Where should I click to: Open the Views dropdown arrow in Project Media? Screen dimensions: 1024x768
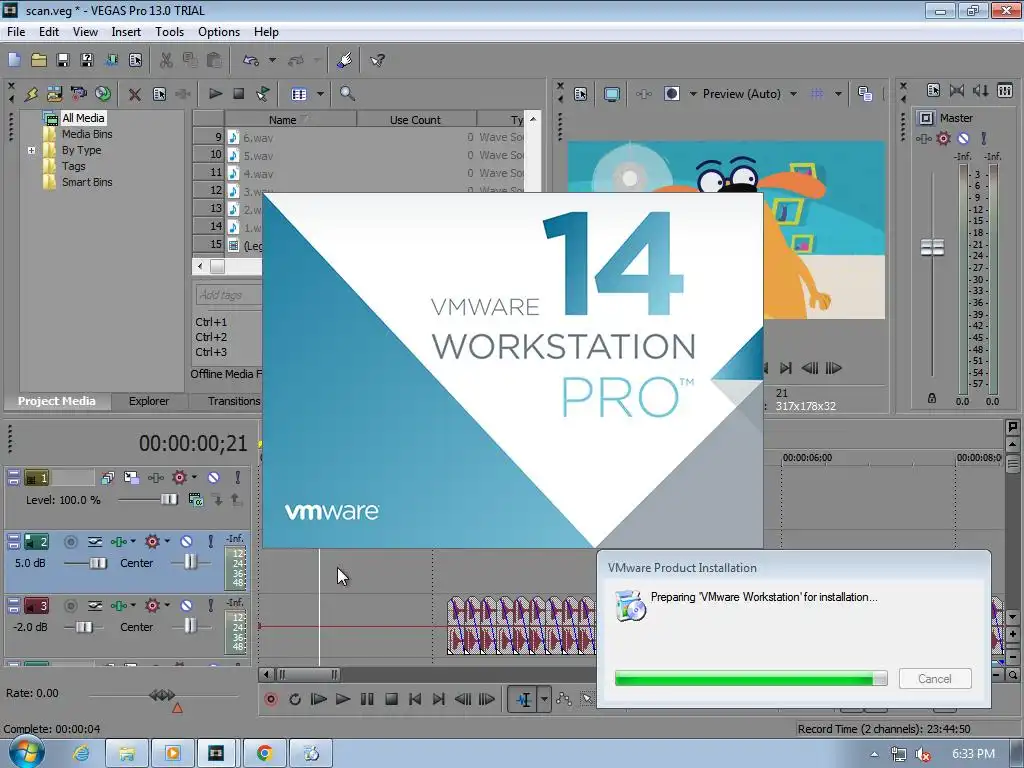tap(320, 94)
